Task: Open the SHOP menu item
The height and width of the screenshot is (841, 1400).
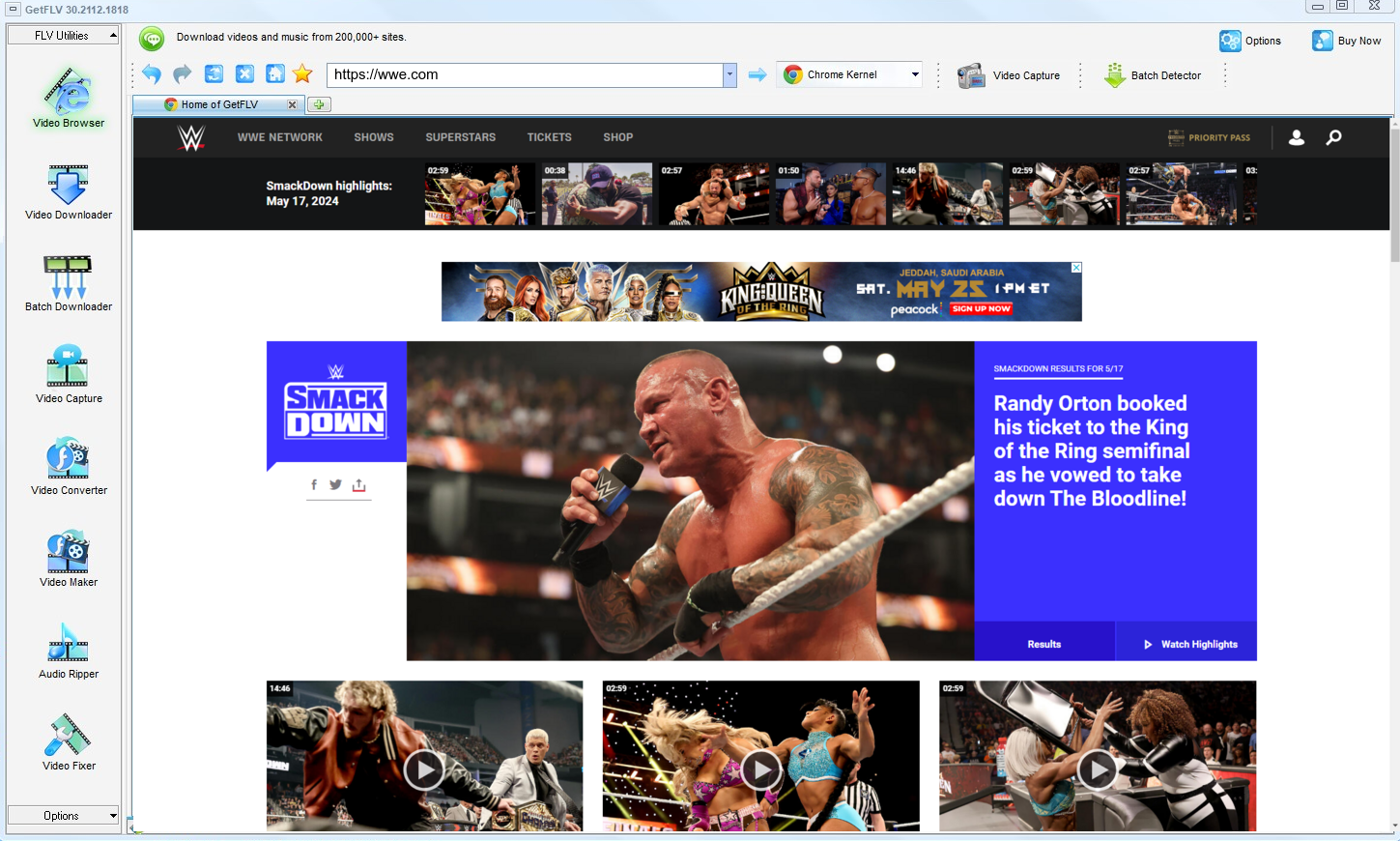Action: point(618,137)
